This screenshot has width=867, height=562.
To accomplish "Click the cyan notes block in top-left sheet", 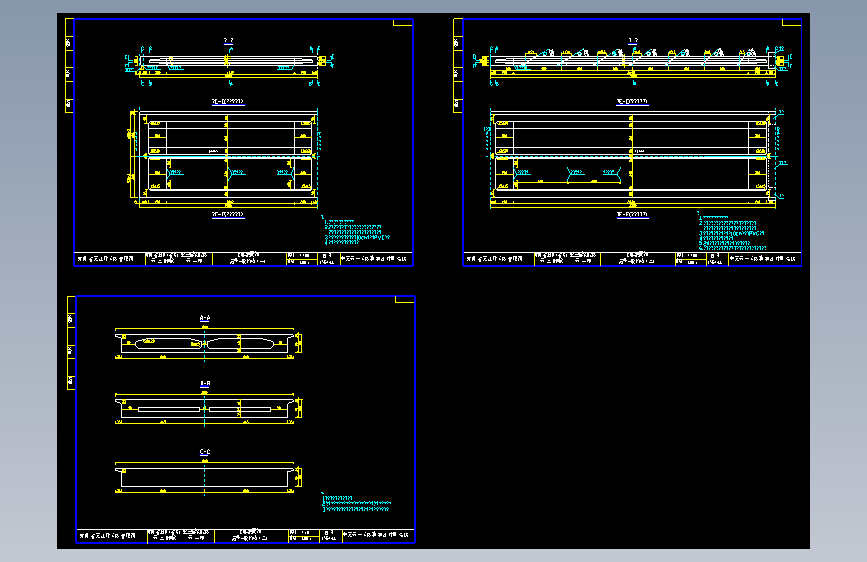I will (356, 231).
